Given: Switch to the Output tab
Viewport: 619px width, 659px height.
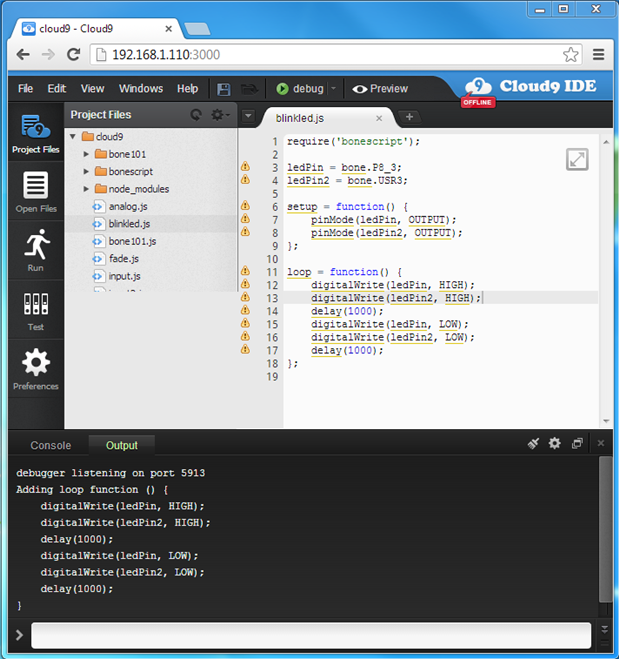Looking at the screenshot, I should [121, 445].
